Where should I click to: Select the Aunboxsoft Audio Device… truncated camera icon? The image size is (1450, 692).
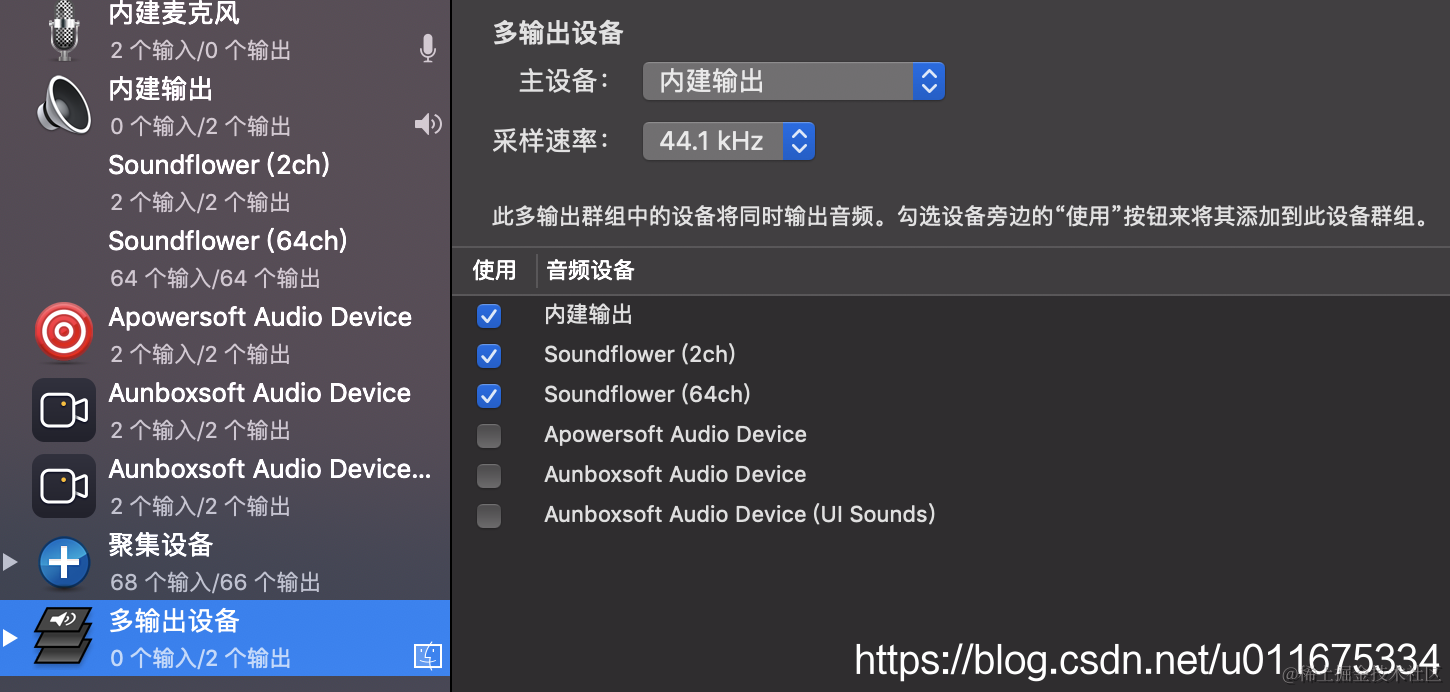(x=64, y=486)
